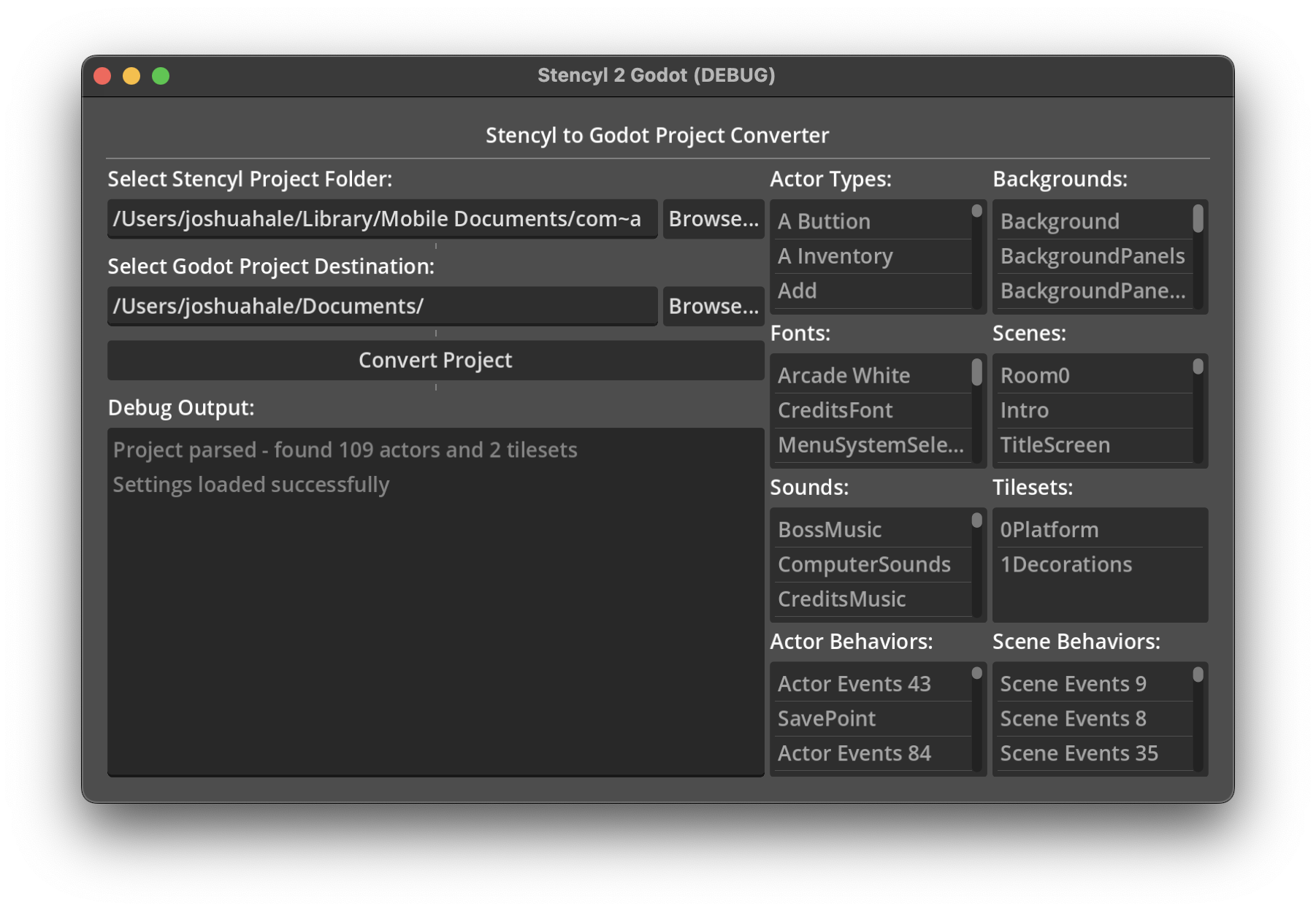Click the Sounds list scrollbar
1316x911 pixels.
click(976, 564)
